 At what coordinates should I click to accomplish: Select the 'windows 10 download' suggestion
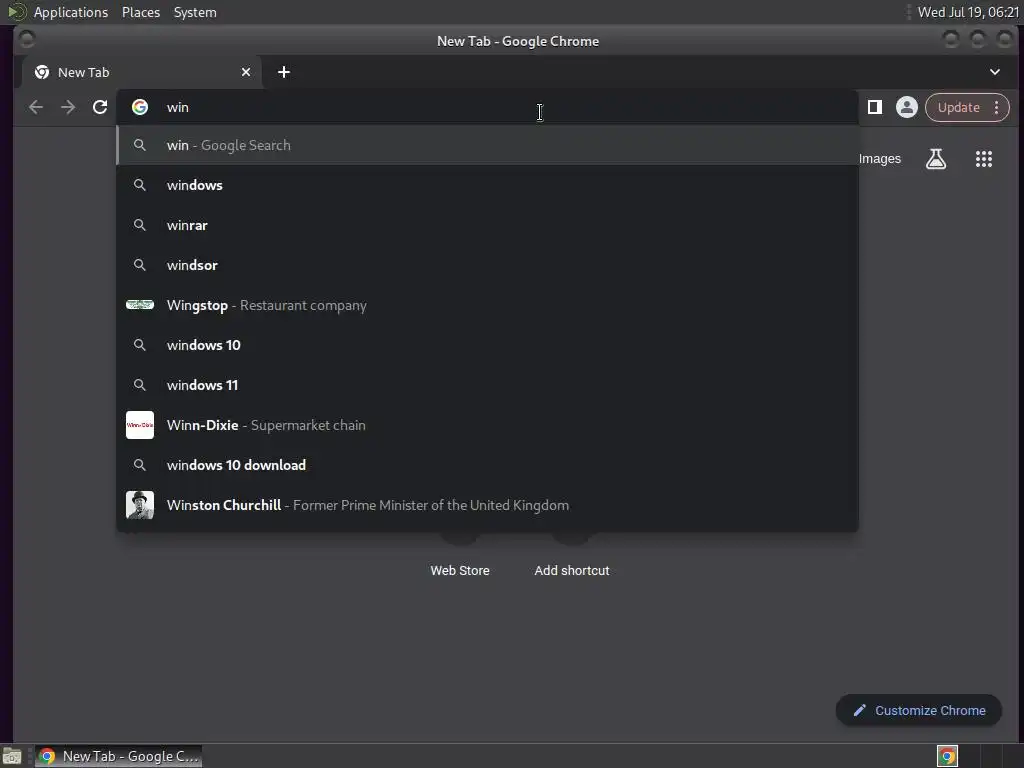[x=487, y=464]
